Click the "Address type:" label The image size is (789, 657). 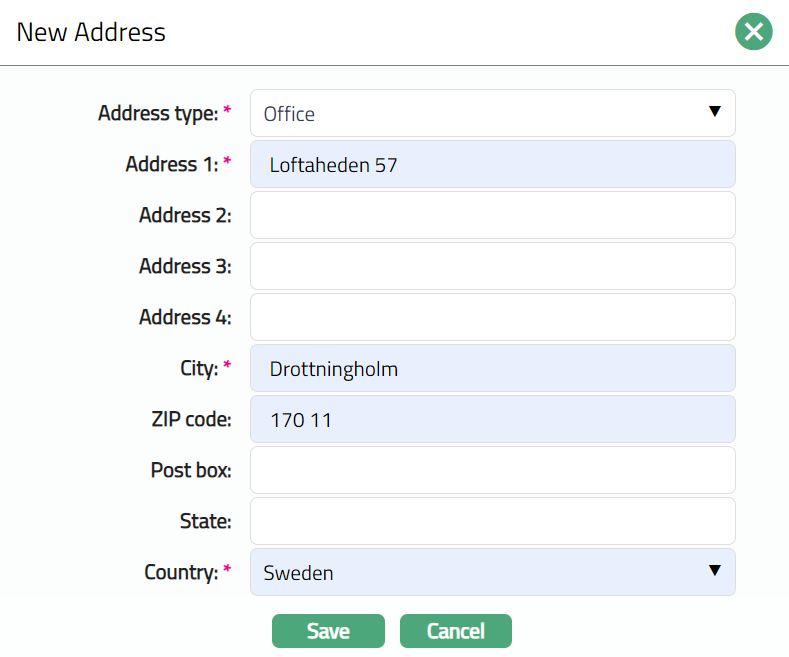pyautogui.click(x=157, y=113)
